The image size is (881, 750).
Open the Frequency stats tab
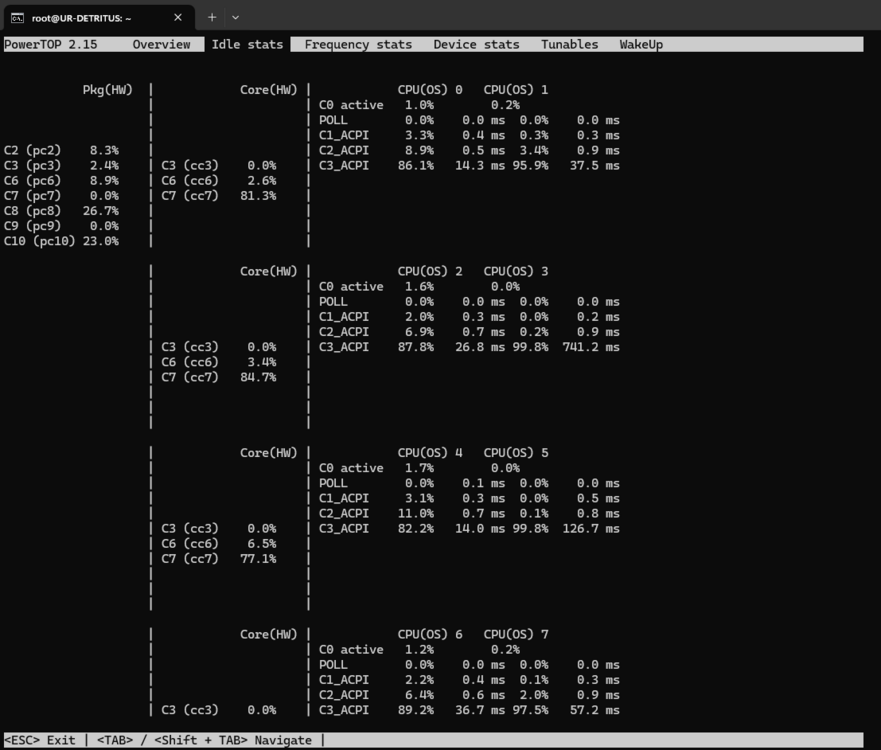[x=358, y=44]
